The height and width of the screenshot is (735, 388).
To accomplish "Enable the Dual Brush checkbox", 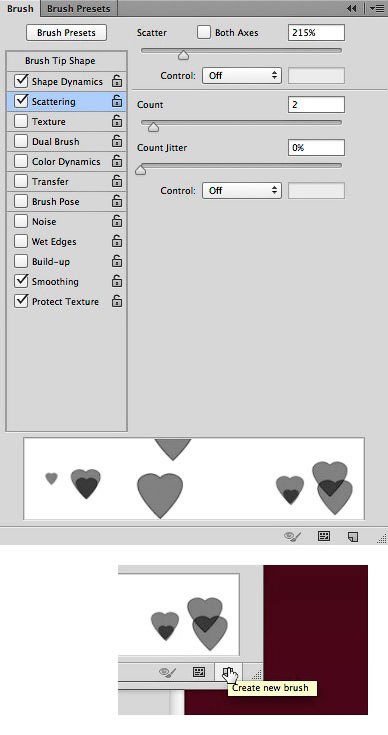I will 21,141.
